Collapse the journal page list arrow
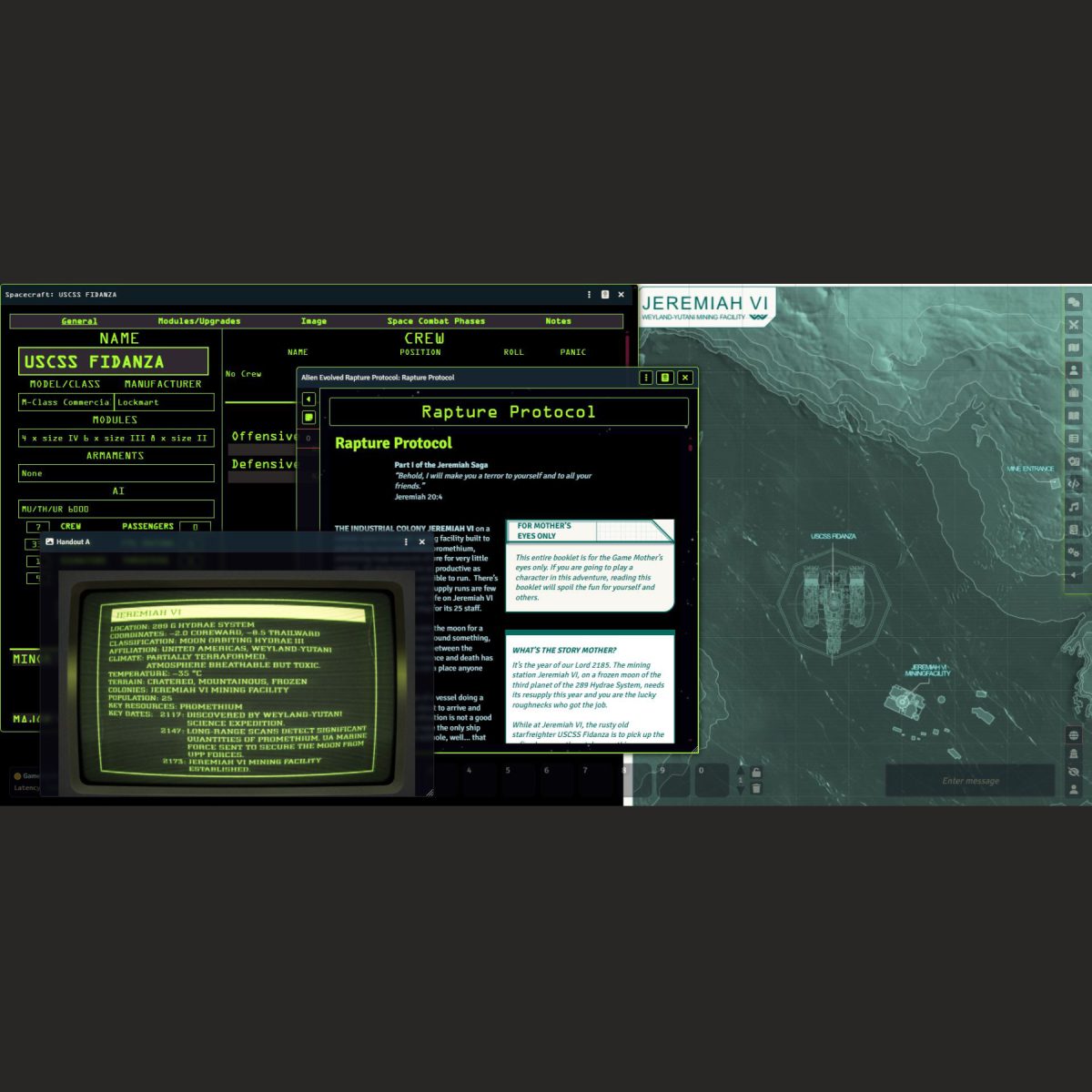Screen dimensions: 1092x1092 point(309,399)
